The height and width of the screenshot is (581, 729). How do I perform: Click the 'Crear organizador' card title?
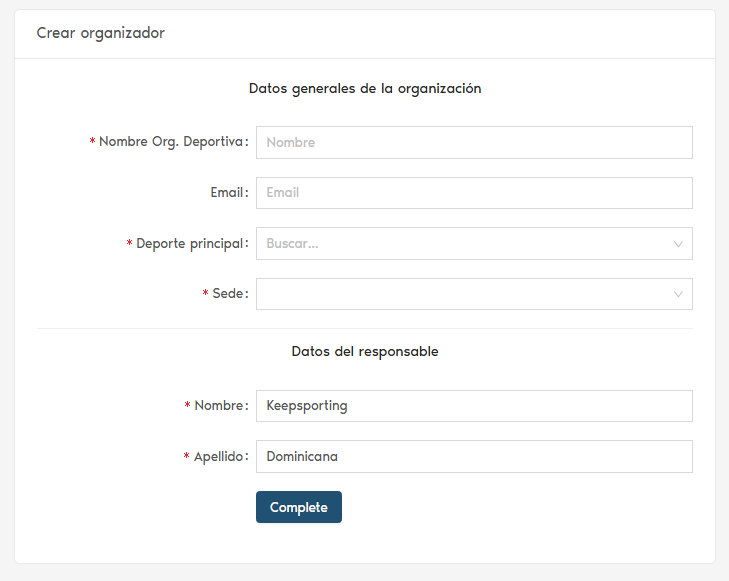[101, 33]
